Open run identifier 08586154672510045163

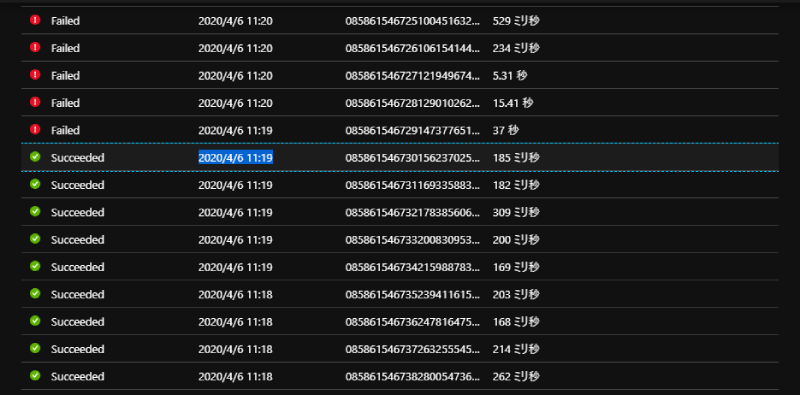pyautogui.click(x=413, y=21)
